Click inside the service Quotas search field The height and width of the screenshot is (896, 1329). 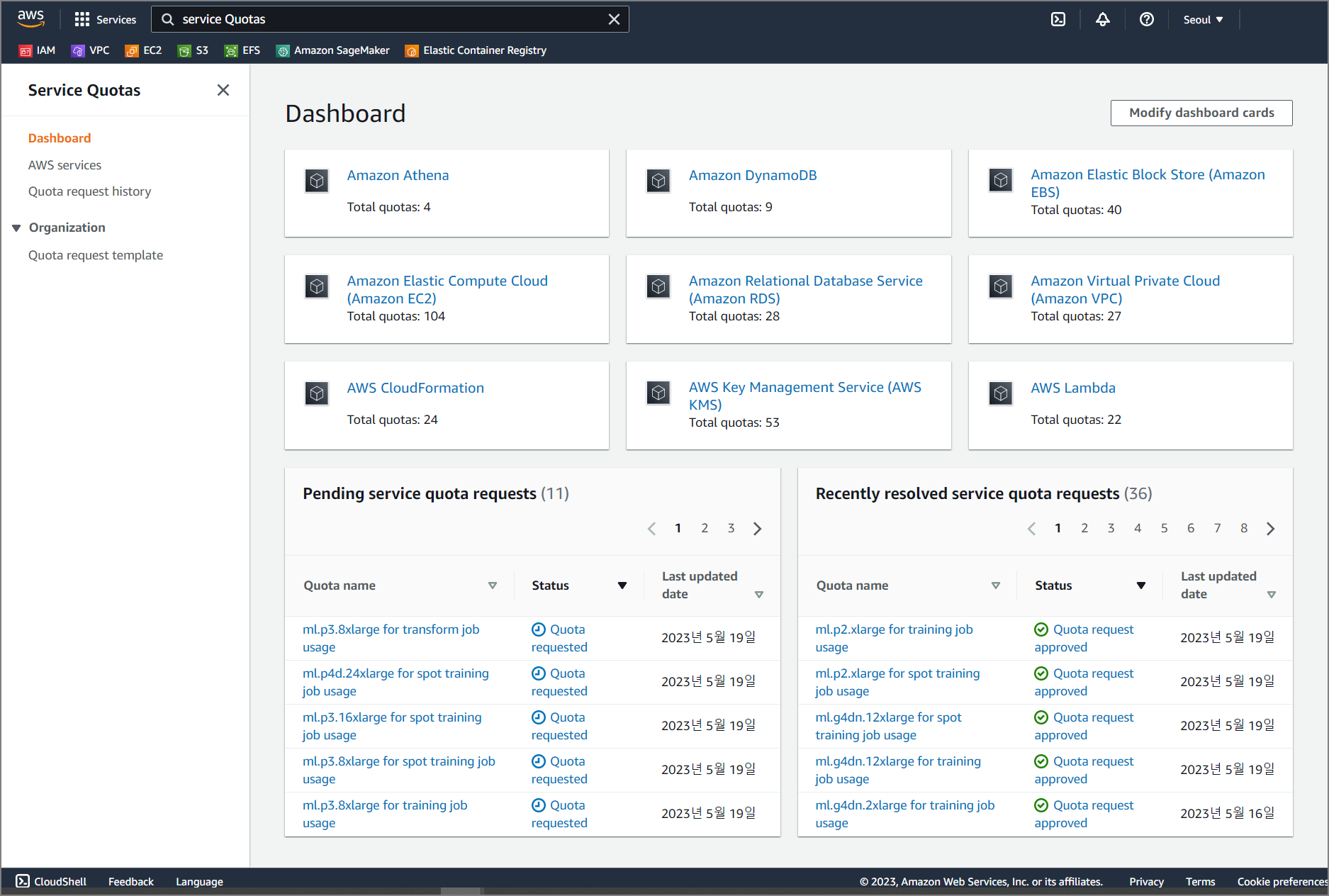tap(390, 19)
